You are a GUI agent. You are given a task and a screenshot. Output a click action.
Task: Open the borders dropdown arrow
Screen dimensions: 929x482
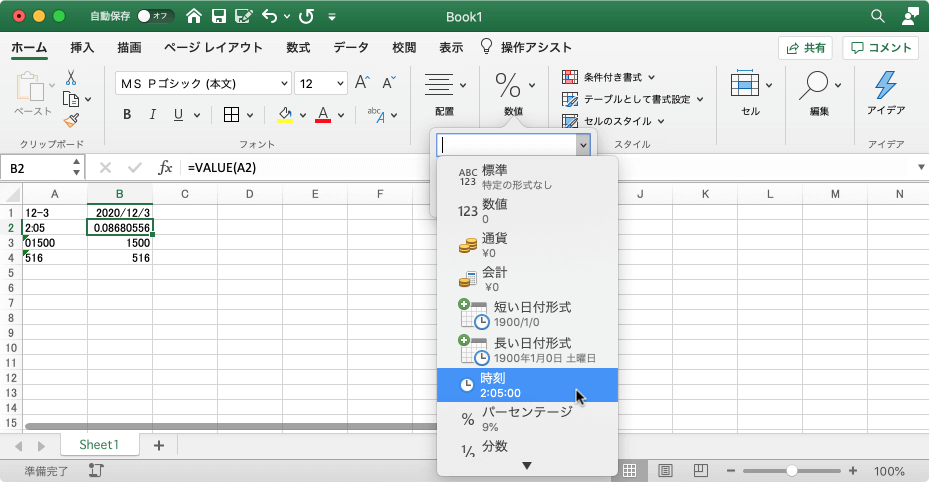coord(249,115)
